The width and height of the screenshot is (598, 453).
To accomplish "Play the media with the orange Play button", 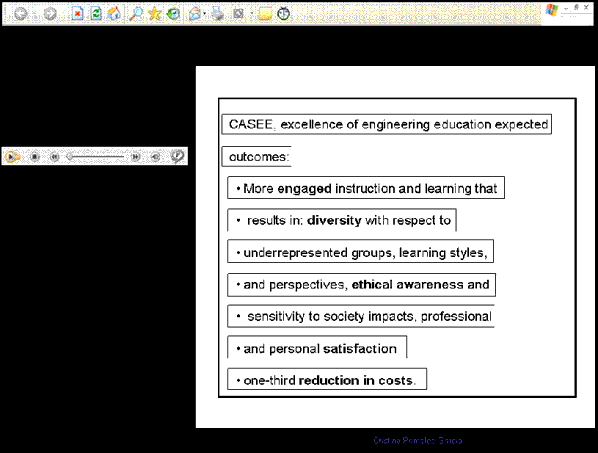I will click(12, 156).
